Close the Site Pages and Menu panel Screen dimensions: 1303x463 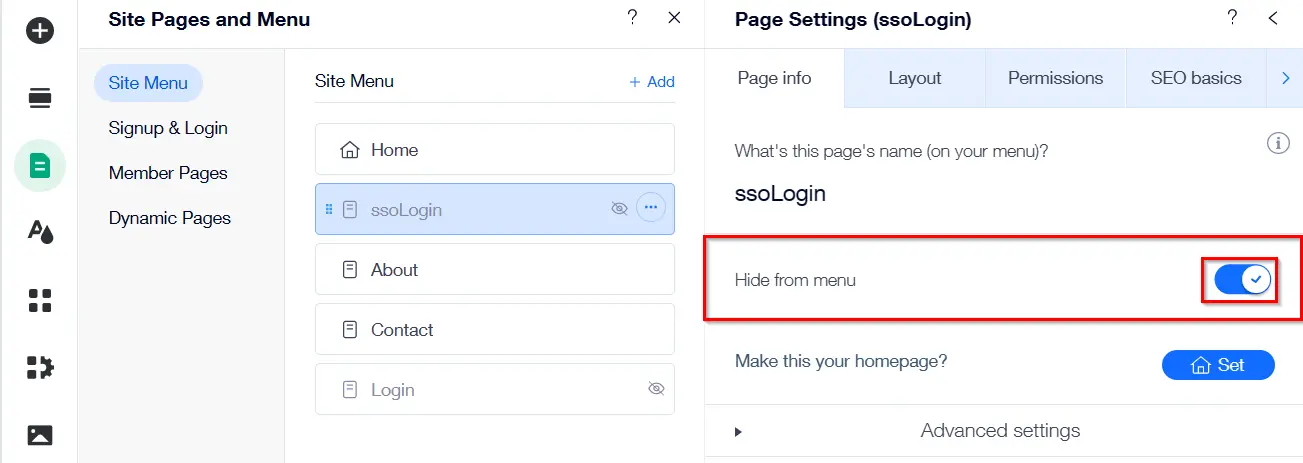[x=675, y=17]
